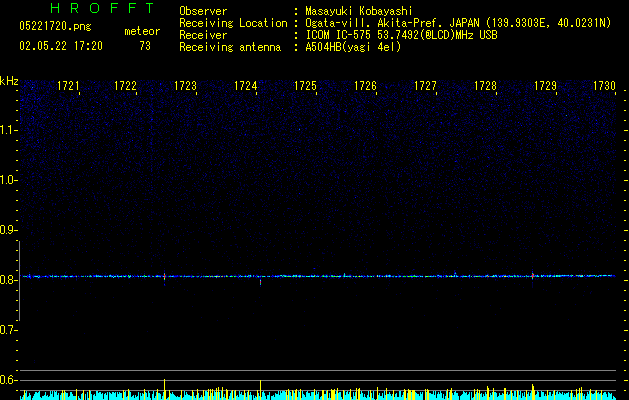Click the kHz axis unit label

tap(9, 81)
